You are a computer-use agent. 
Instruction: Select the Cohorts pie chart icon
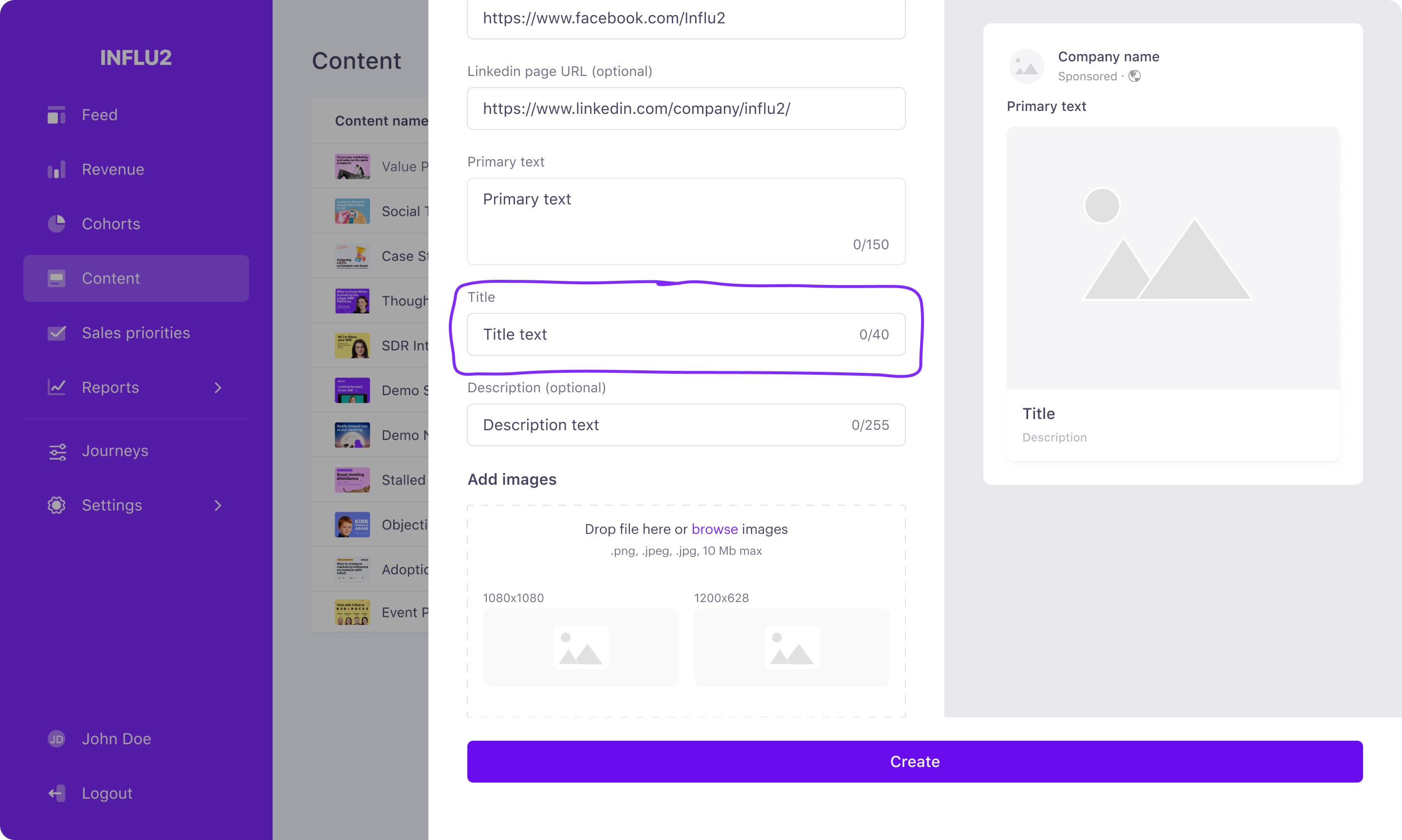click(x=56, y=223)
